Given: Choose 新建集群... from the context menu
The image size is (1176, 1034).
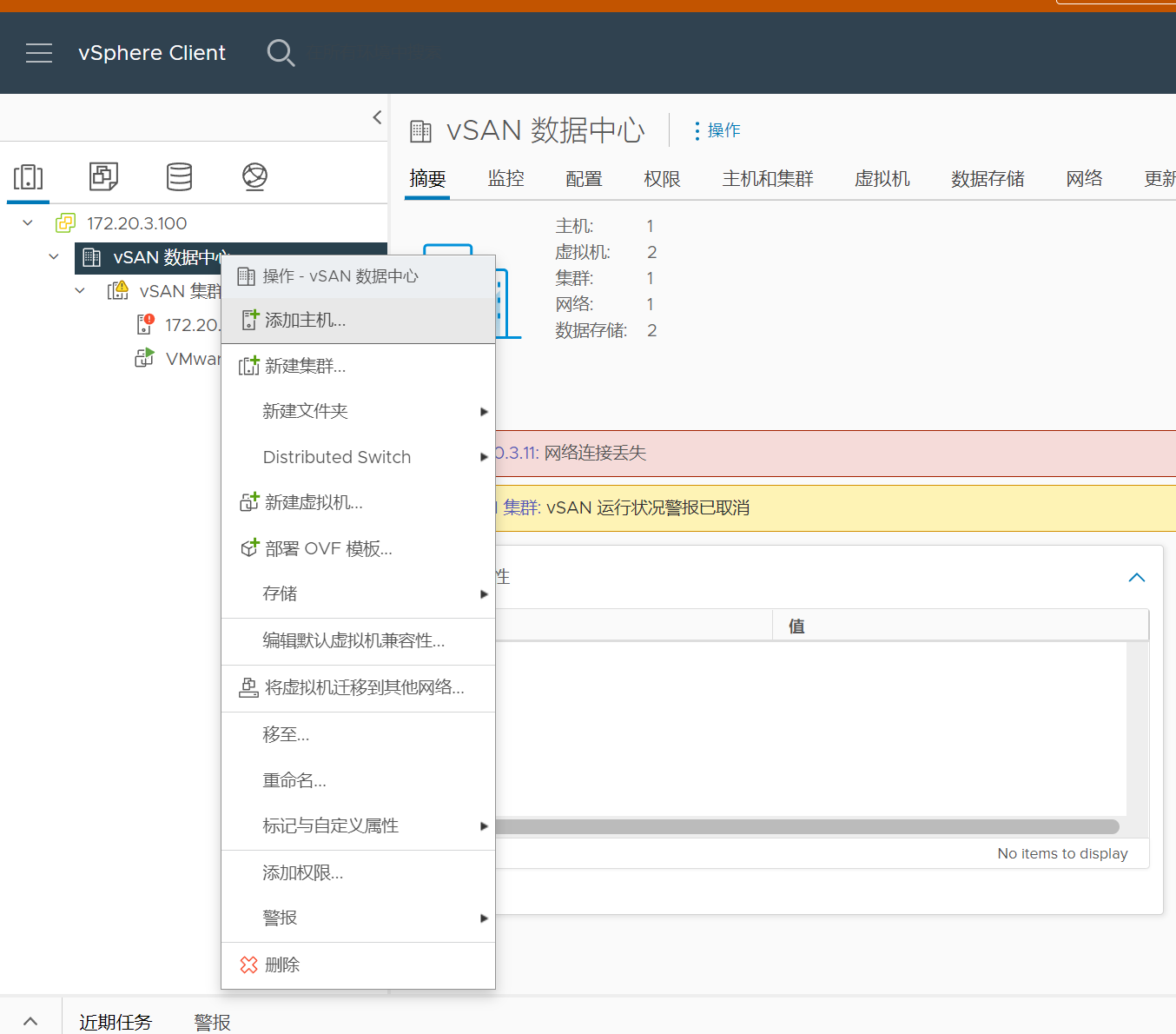Looking at the screenshot, I should 358,367.
